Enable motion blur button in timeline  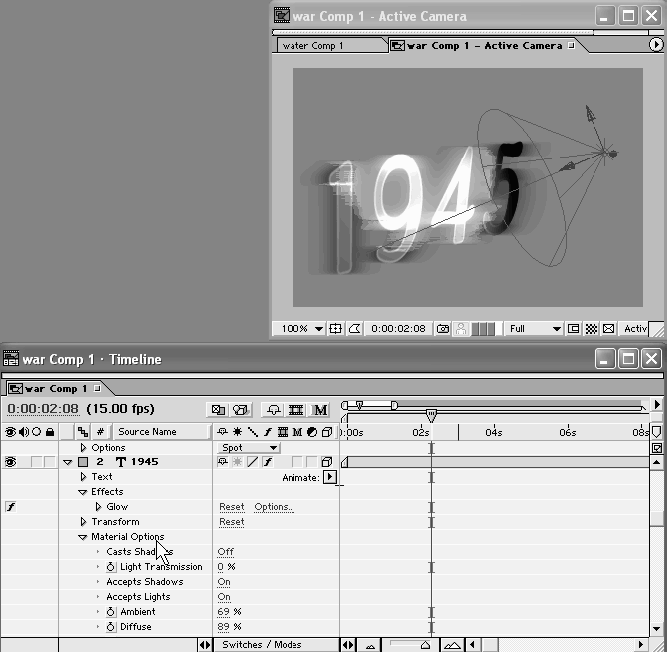320,409
